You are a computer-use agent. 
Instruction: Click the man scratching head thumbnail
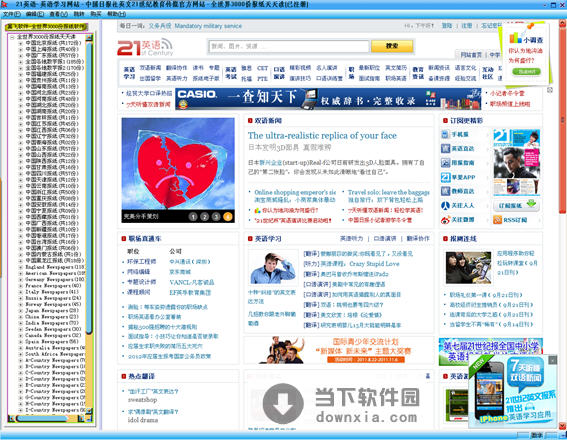(273, 268)
